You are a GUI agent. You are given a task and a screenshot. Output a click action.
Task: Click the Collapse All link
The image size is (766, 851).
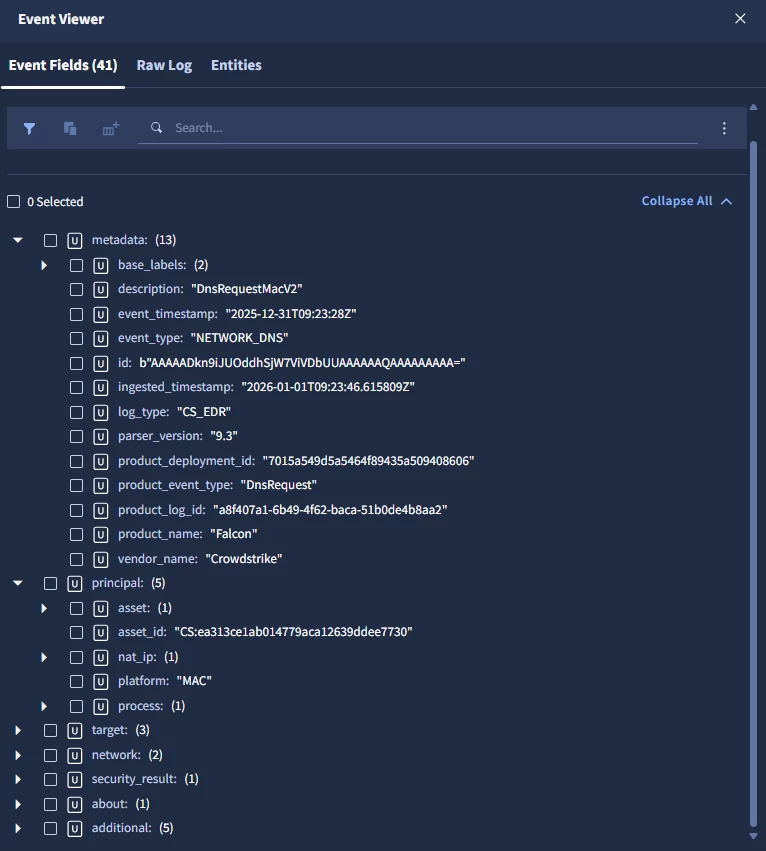[x=687, y=201]
